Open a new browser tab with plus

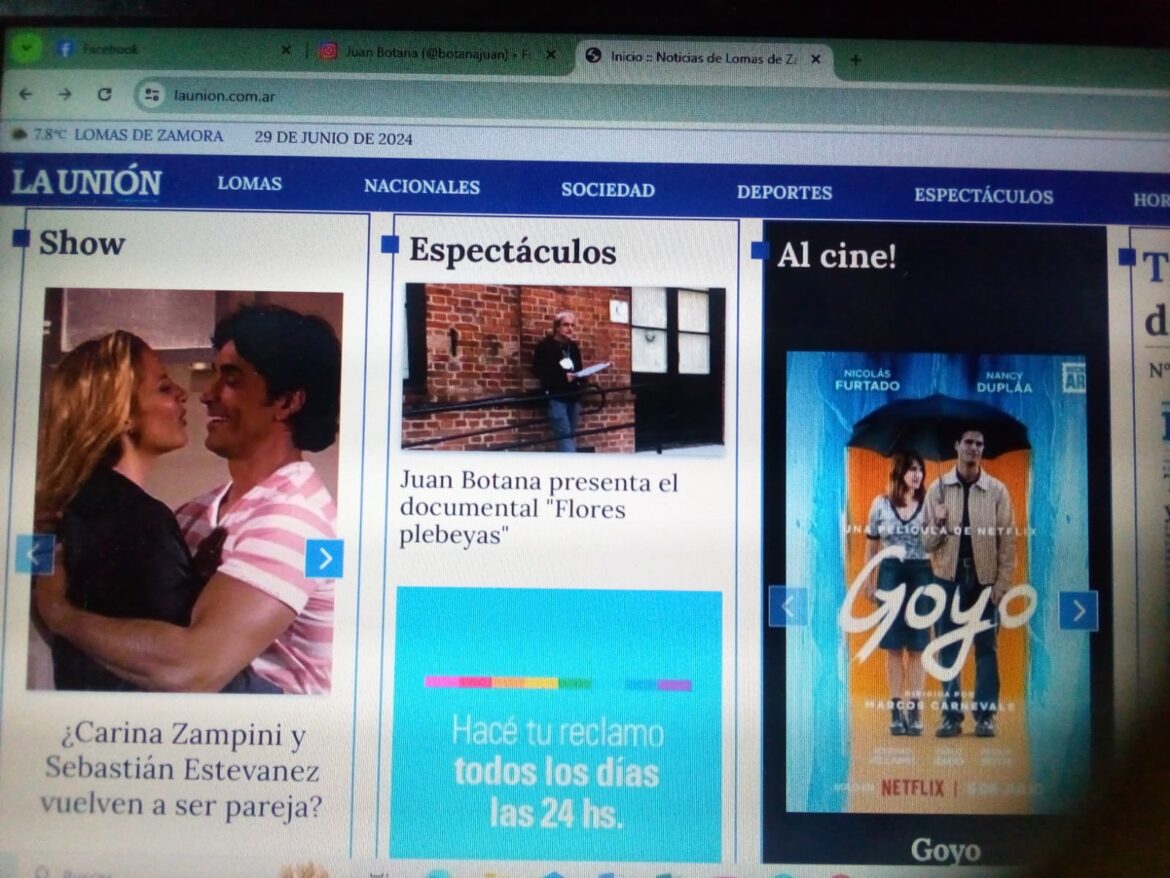(855, 60)
